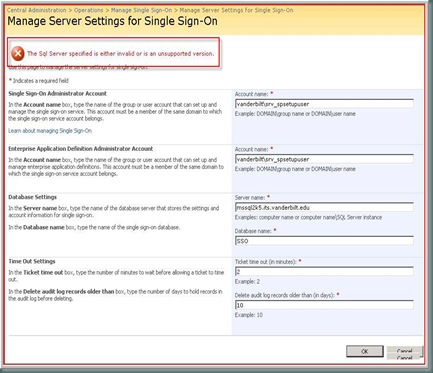433x373 pixels.
Task: Open Central Administration breadcrumb link
Action: click(37, 10)
